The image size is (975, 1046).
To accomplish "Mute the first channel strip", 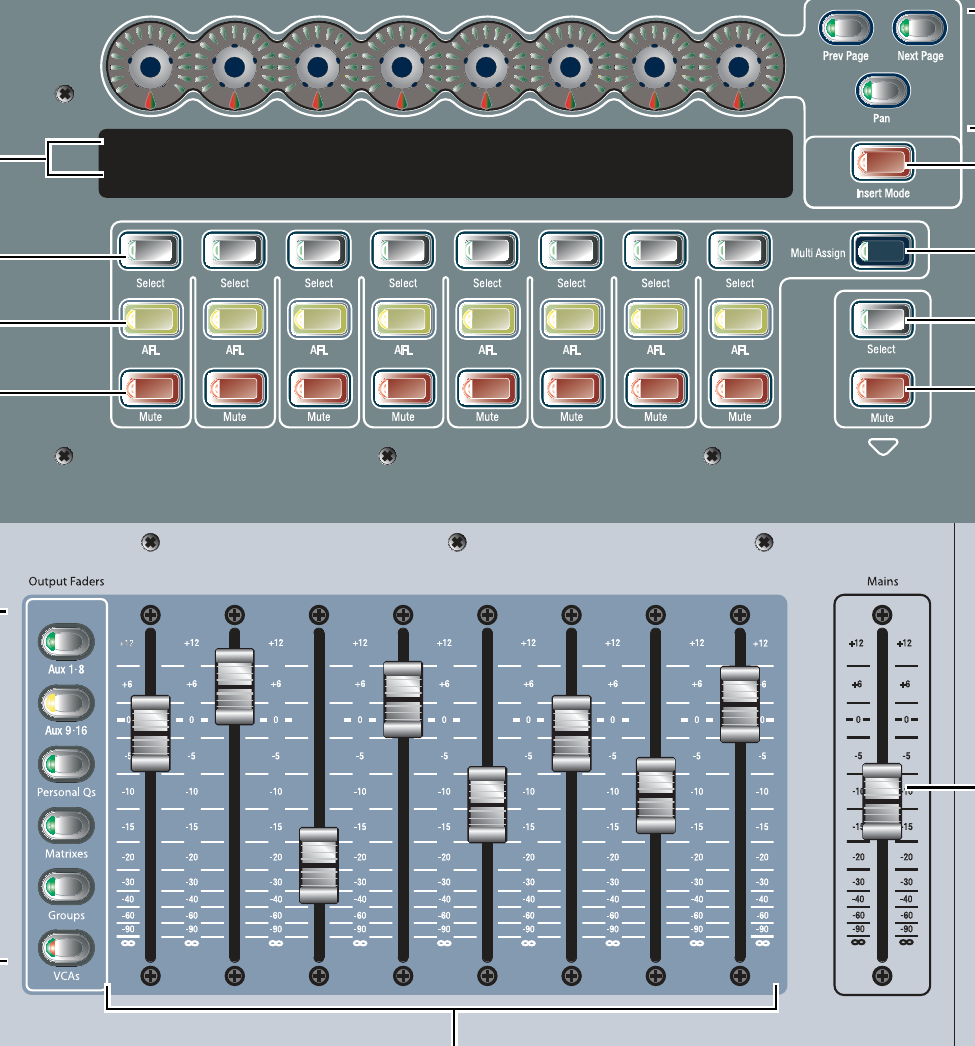I will (151, 388).
